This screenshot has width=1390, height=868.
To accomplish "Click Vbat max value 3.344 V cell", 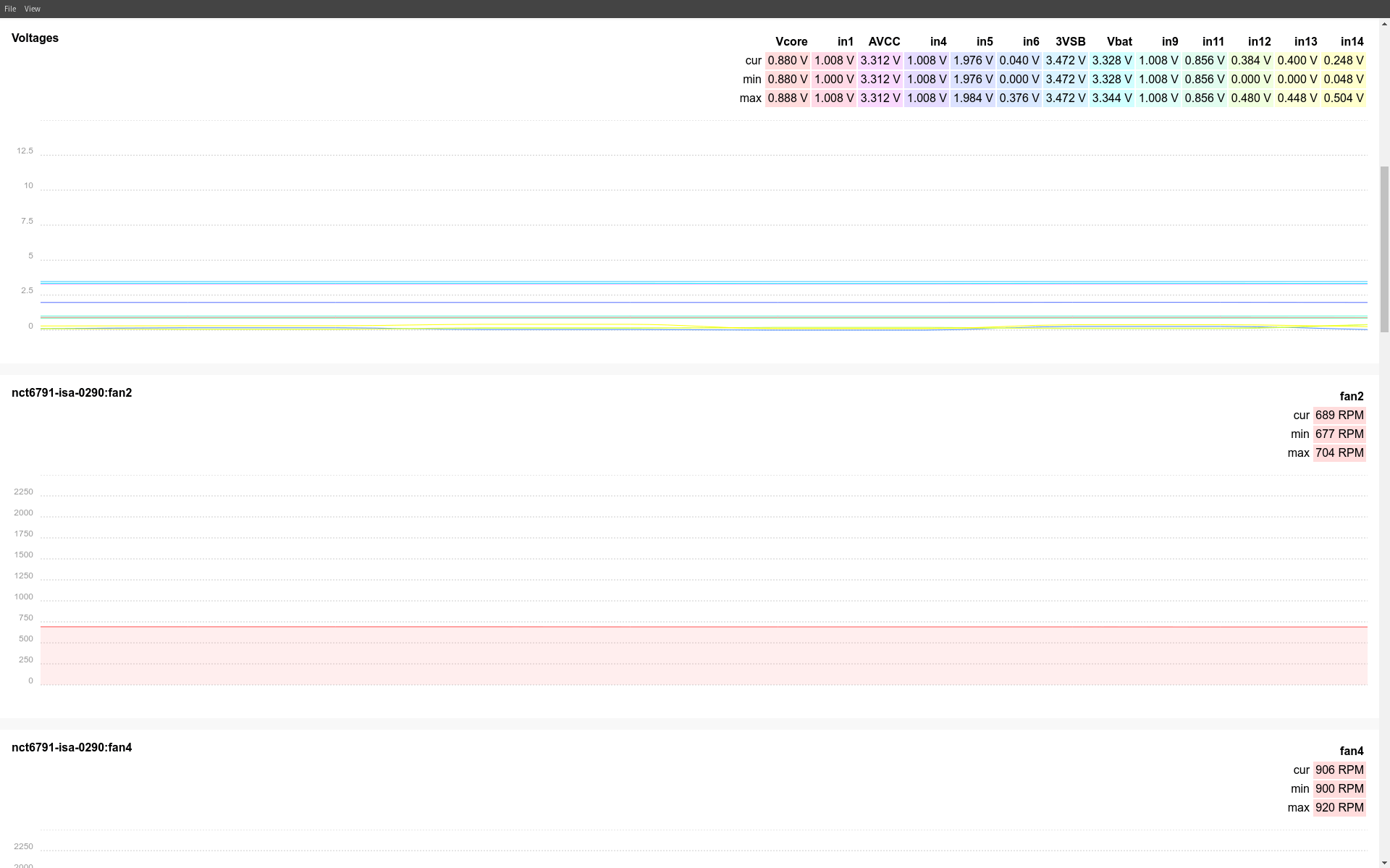I will click(1112, 98).
